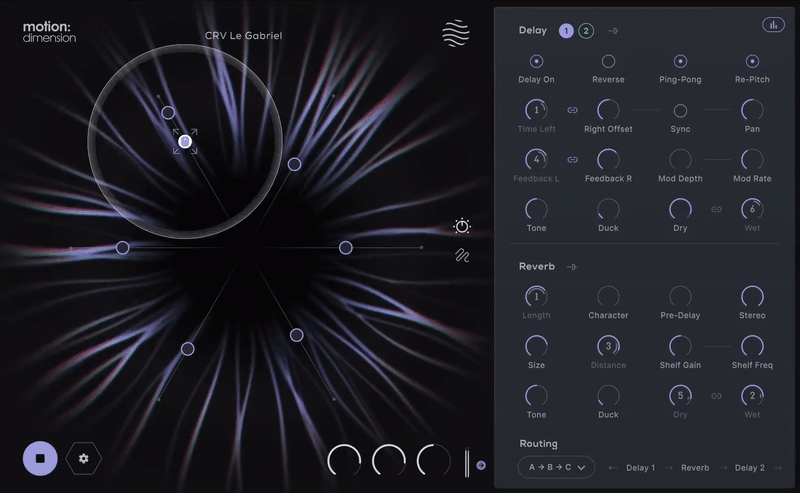The image size is (800, 493).
Task: Click preset name CRV Le Gabriel
Action: 243,35
